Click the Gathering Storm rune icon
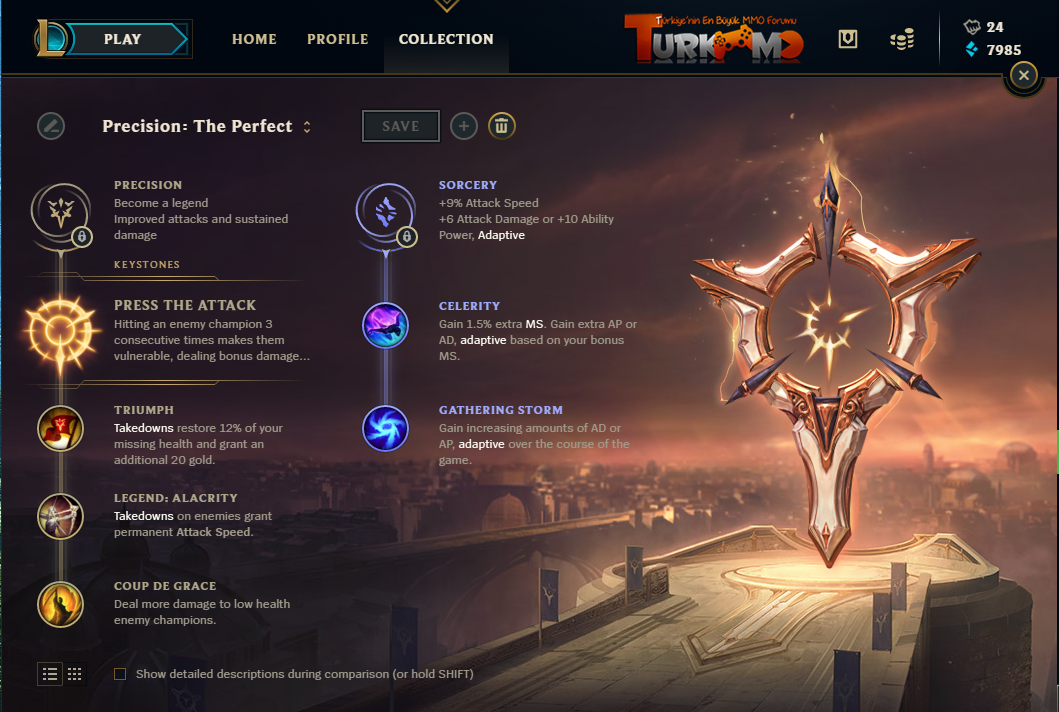This screenshot has width=1059, height=712. [386, 428]
